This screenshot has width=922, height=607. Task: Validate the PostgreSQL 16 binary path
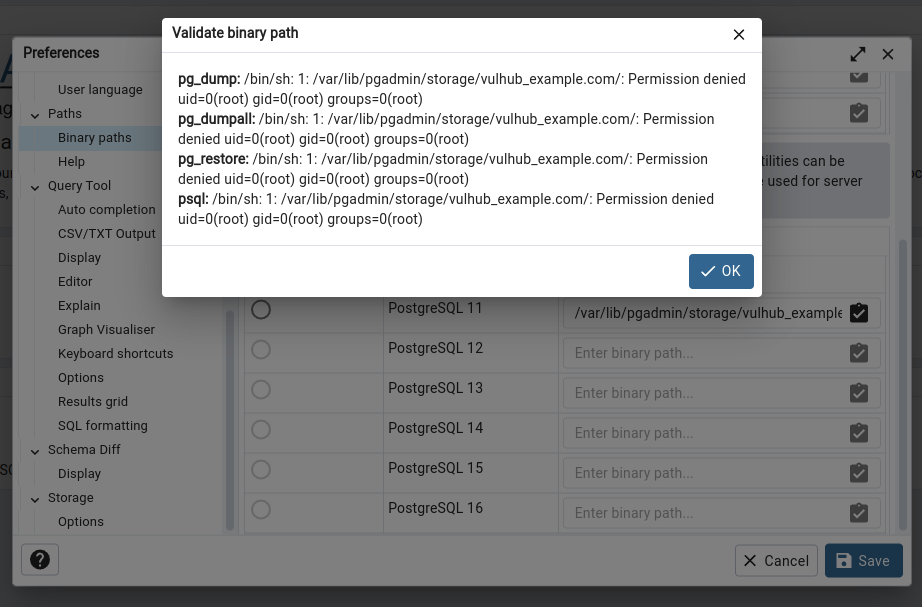point(858,512)
